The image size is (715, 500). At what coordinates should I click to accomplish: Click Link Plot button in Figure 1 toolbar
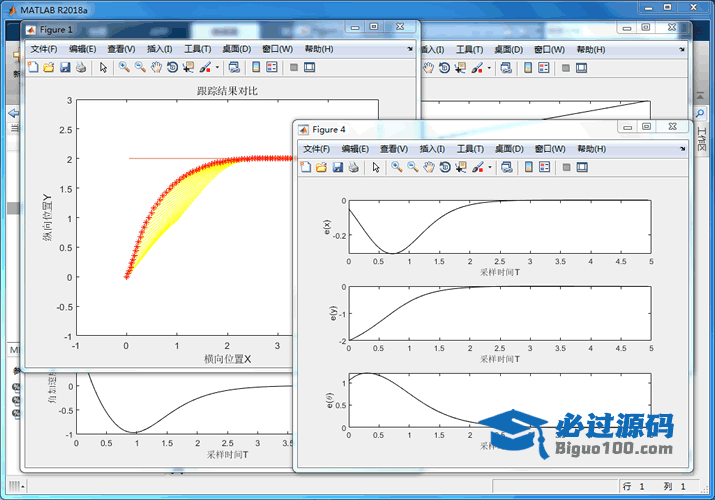(233, 68)
